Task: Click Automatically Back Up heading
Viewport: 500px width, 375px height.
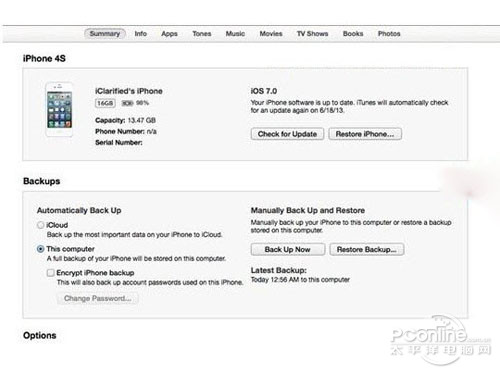Action: [79, 211]
